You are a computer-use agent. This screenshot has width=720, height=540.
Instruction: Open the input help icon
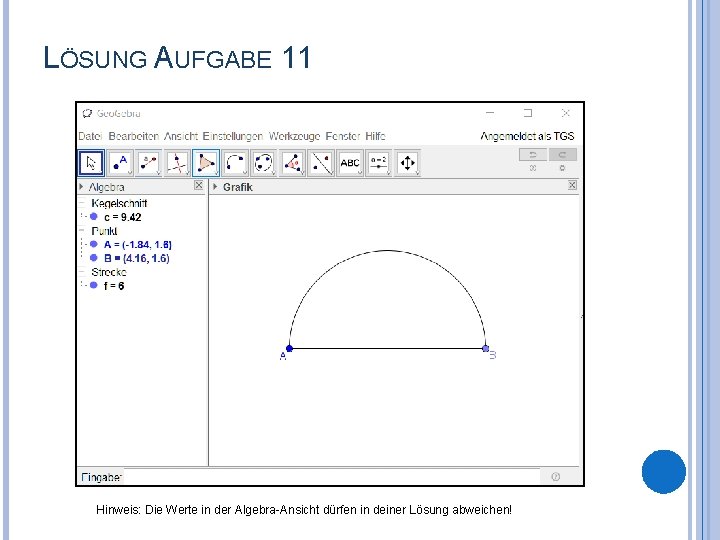pyautogui.click(x=556, y=477)
